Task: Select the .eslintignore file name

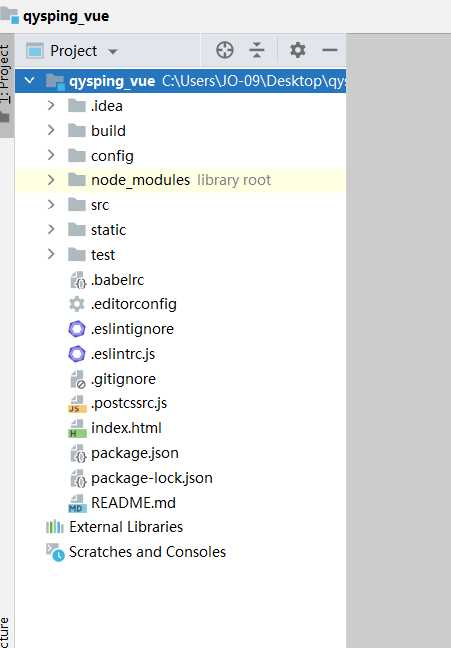Action: [132, 329]
